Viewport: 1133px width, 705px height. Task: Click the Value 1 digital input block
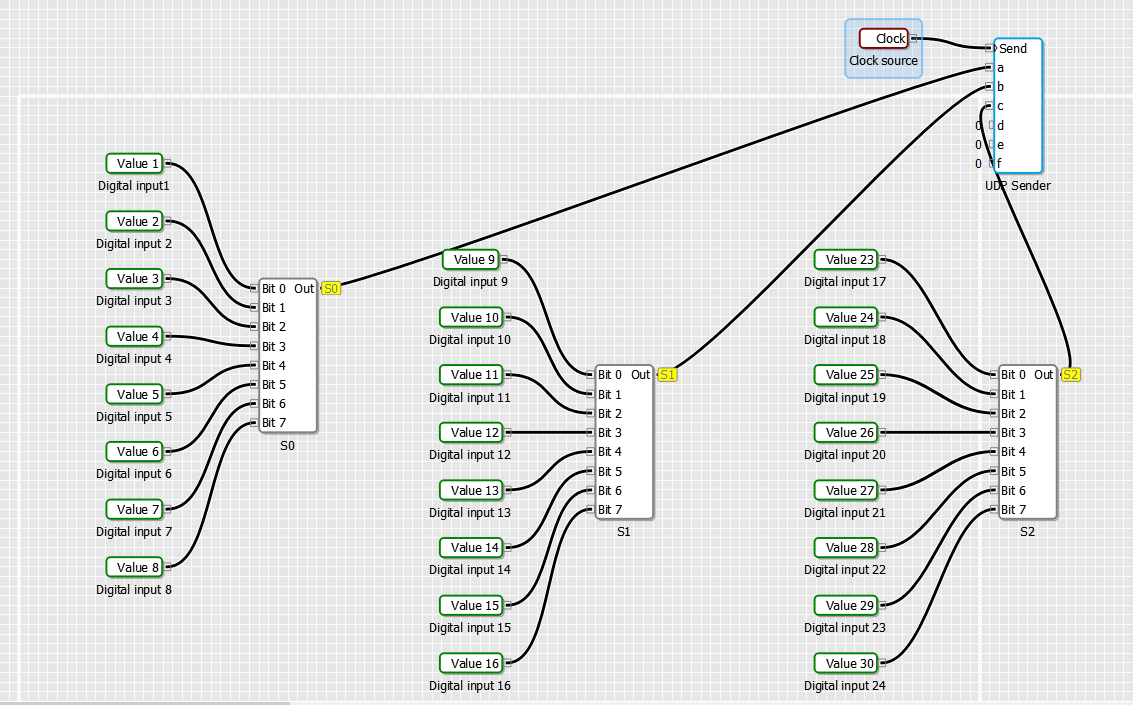click(x=134, y=163)
